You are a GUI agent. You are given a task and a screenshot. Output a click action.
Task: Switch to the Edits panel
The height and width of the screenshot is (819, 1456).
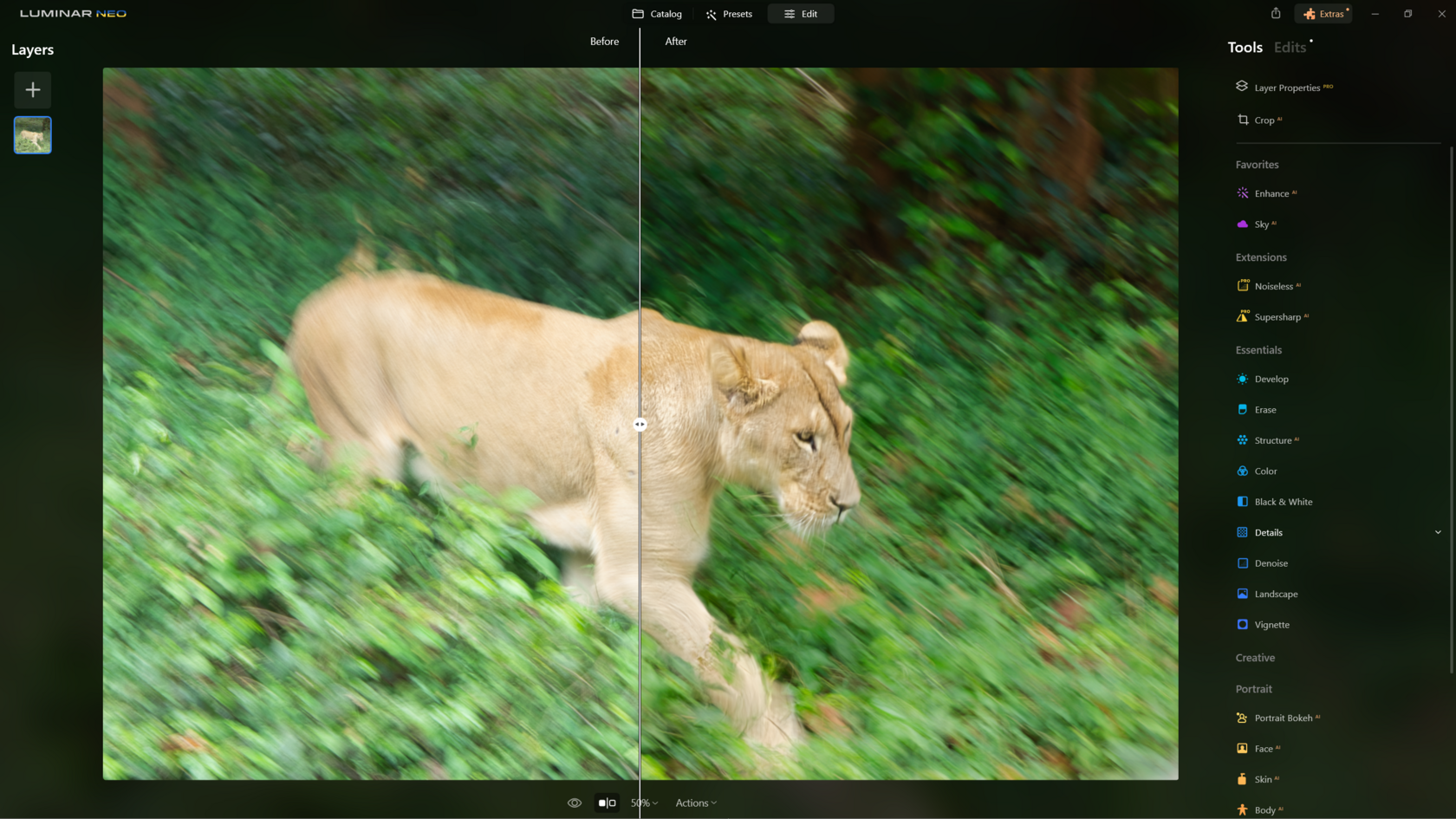[x=1290, y=47]
